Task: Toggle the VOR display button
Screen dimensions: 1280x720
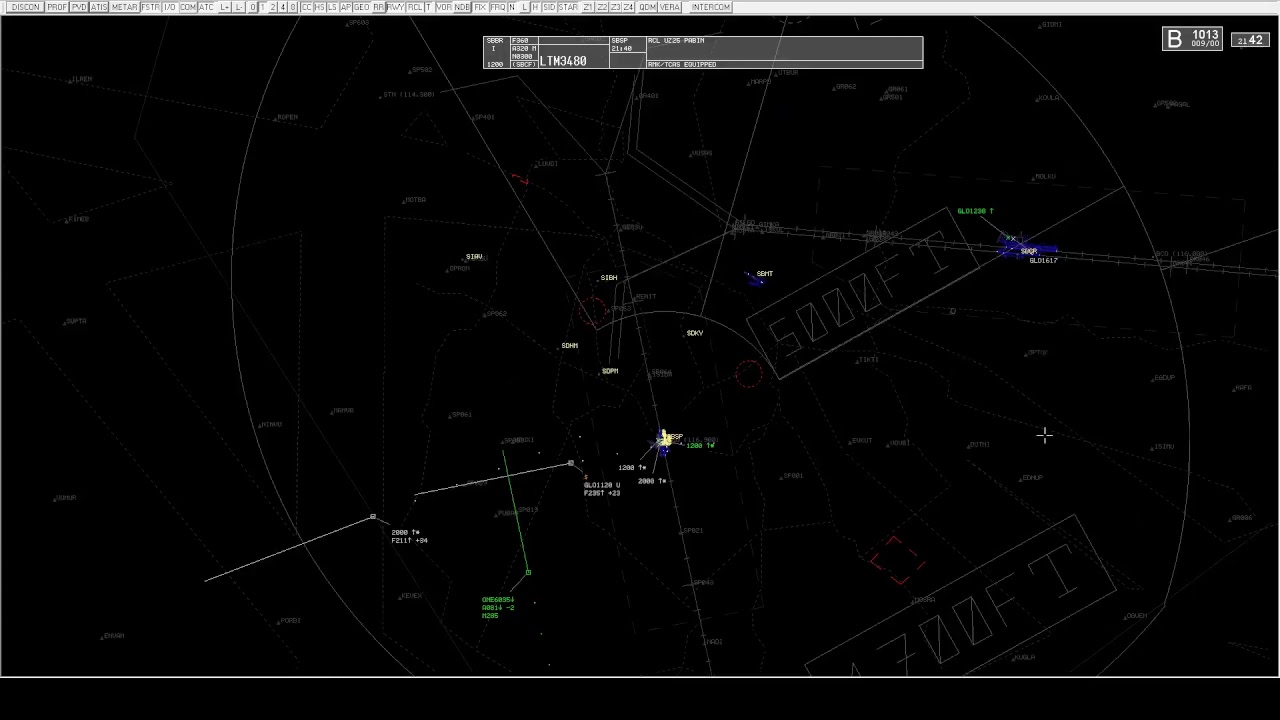Action: coord(444,7)
